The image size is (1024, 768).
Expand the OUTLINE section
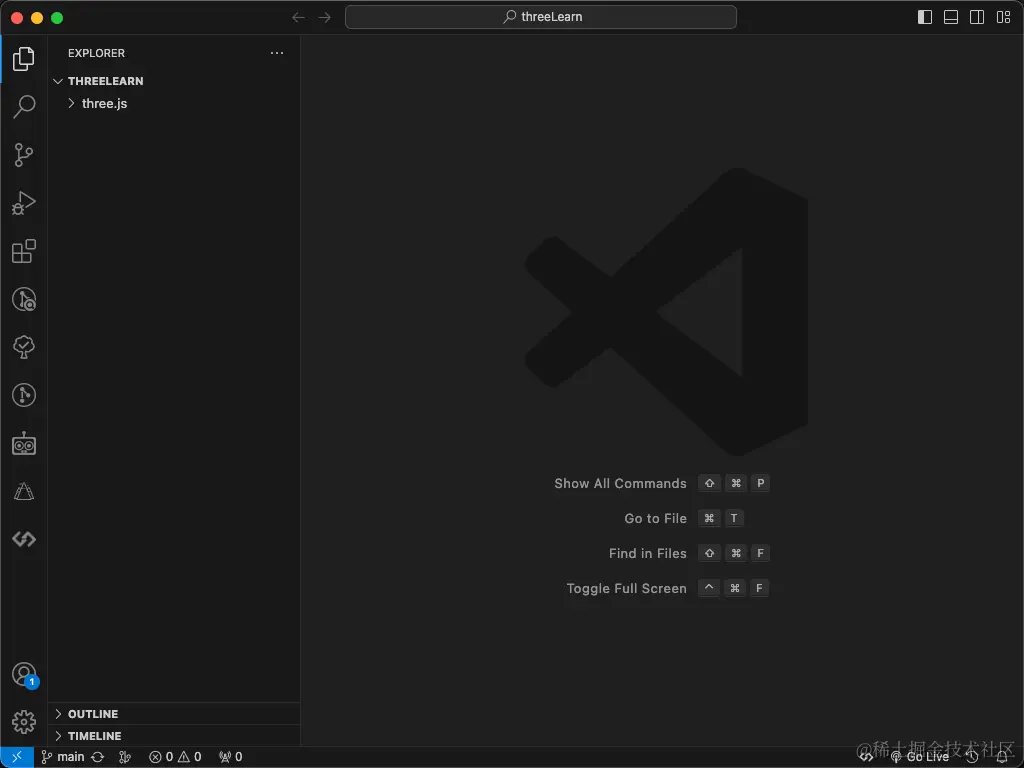coord(174,714)
